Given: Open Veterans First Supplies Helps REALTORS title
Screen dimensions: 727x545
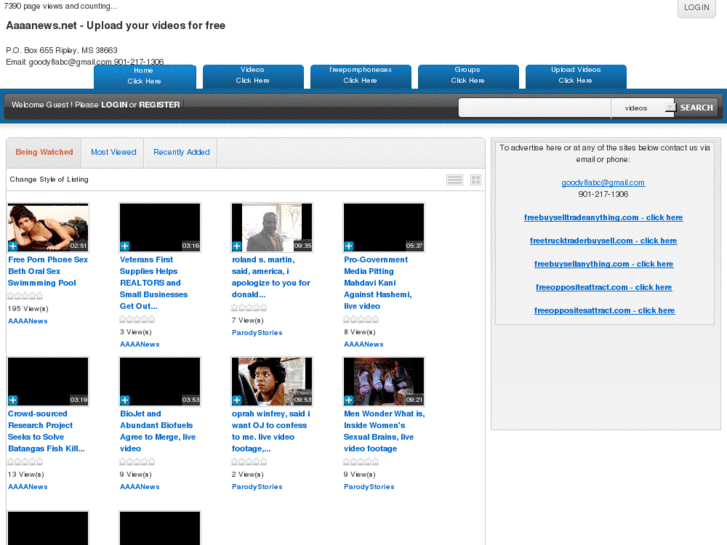Looking at the screenshot, I should (153, 283).
